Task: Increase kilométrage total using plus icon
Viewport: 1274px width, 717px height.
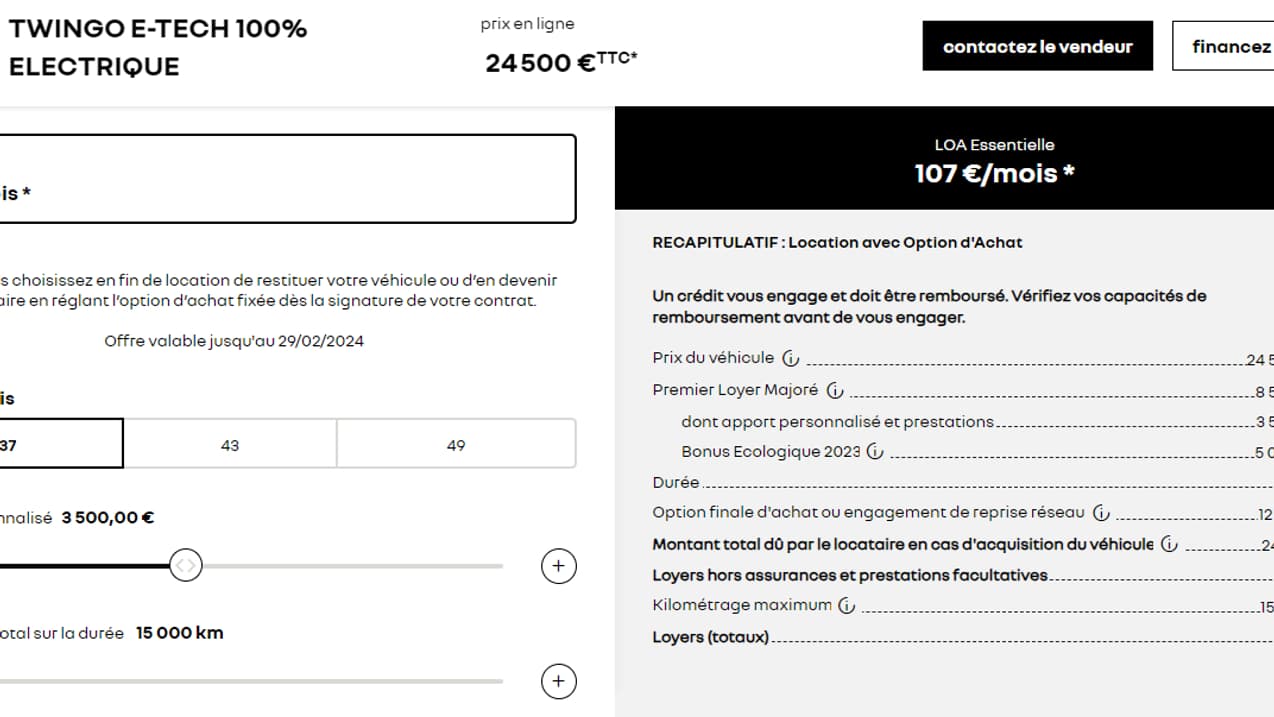Action: point(557,681)
